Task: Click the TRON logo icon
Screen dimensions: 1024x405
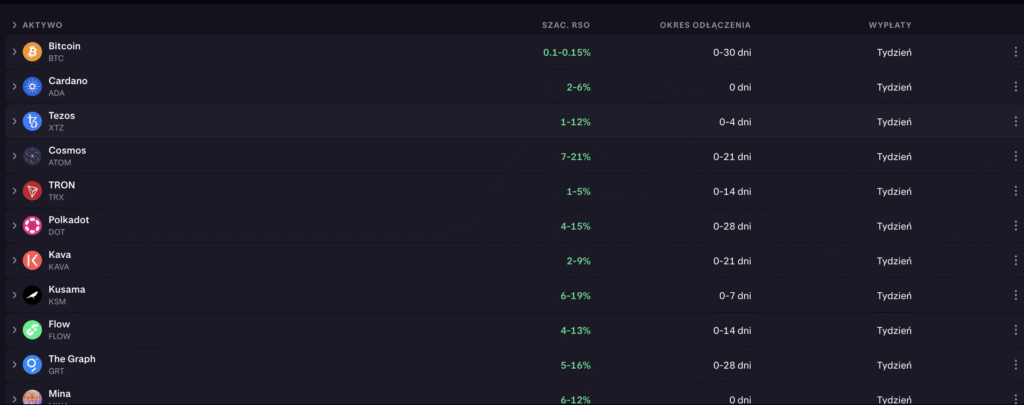Action: [x=32, y=191]
